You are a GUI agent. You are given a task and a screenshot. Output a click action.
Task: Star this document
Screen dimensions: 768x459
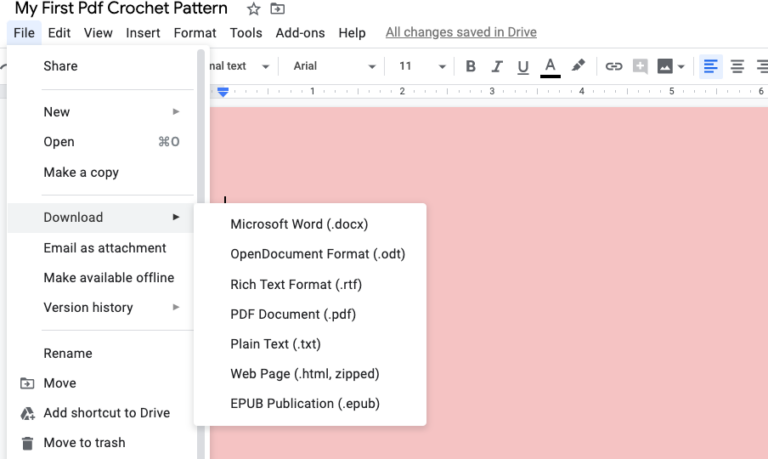pos(254,9)
